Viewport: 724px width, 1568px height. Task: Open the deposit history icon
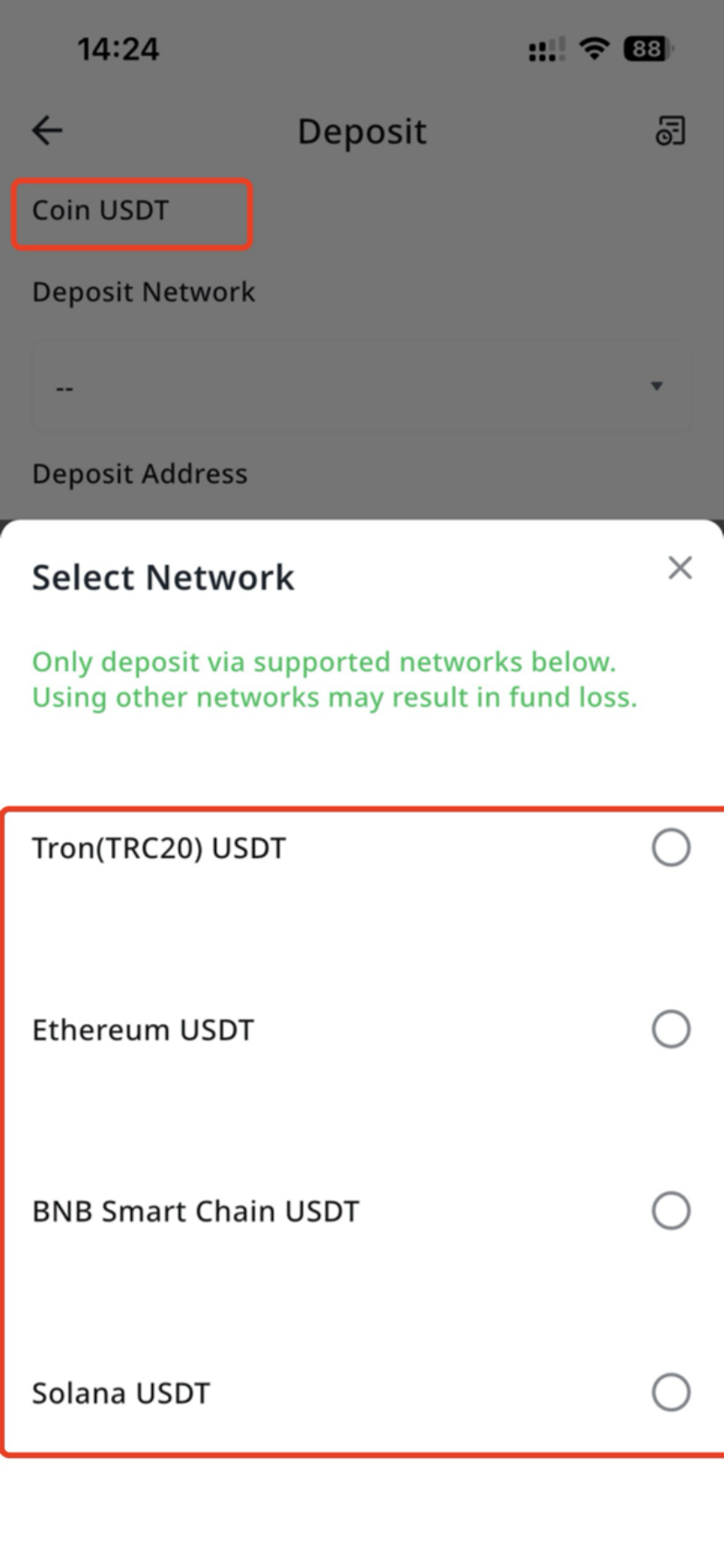671,131
